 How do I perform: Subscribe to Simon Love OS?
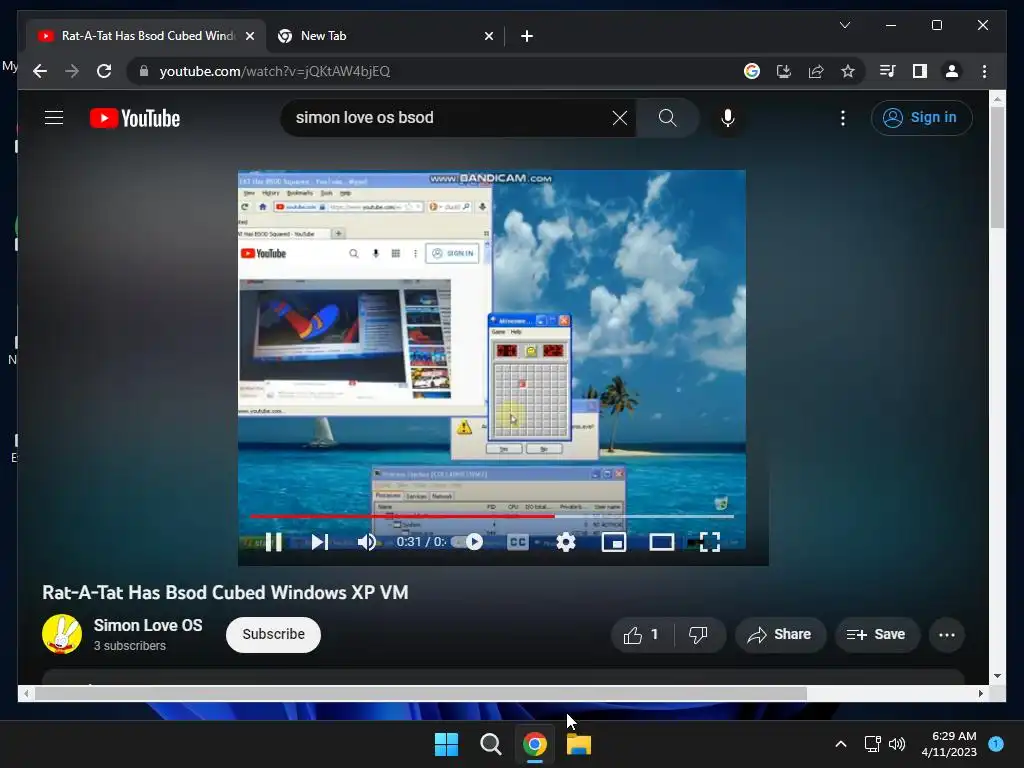[x=273, y=634]
